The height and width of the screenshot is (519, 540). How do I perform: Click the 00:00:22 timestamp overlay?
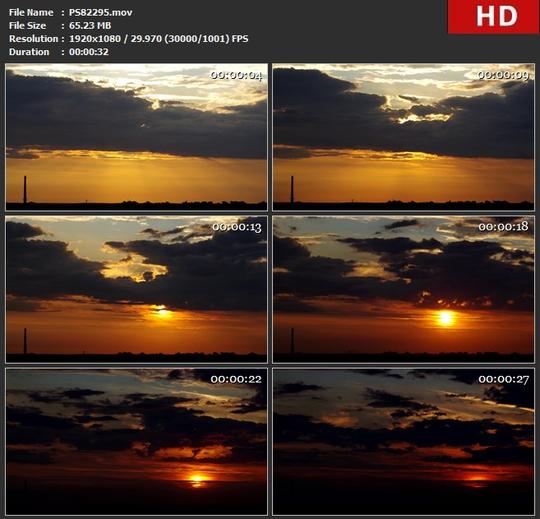(236, 379)
